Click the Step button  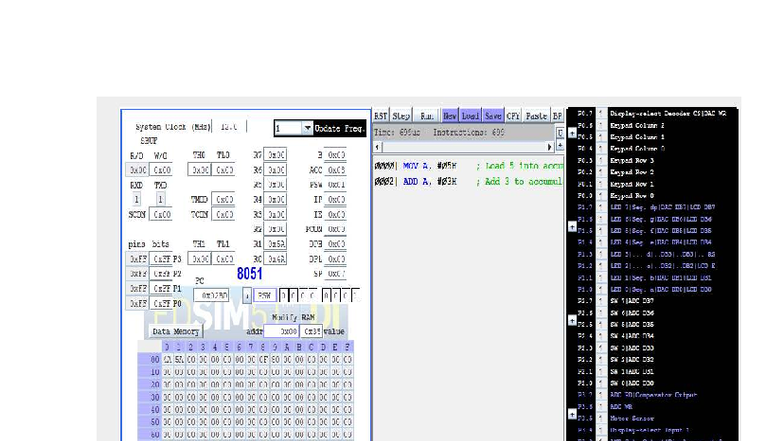pyautogui.click(x=401, y=116)
